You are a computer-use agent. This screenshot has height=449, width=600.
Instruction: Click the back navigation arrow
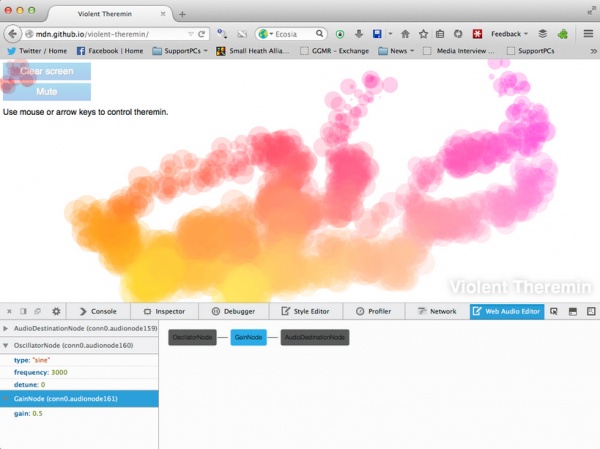tap(14, 33)
